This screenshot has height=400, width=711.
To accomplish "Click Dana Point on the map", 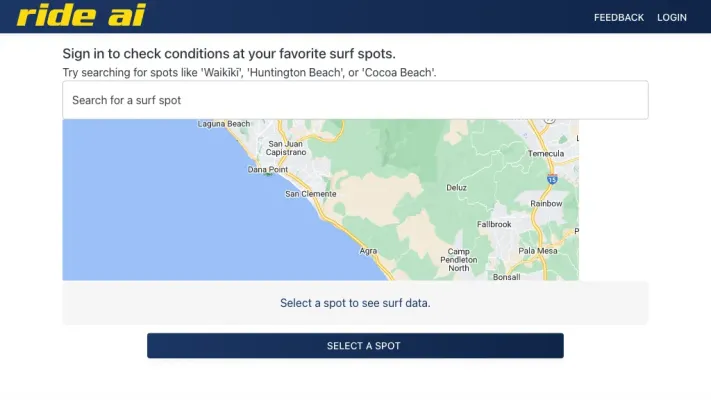I will point(267,170).
